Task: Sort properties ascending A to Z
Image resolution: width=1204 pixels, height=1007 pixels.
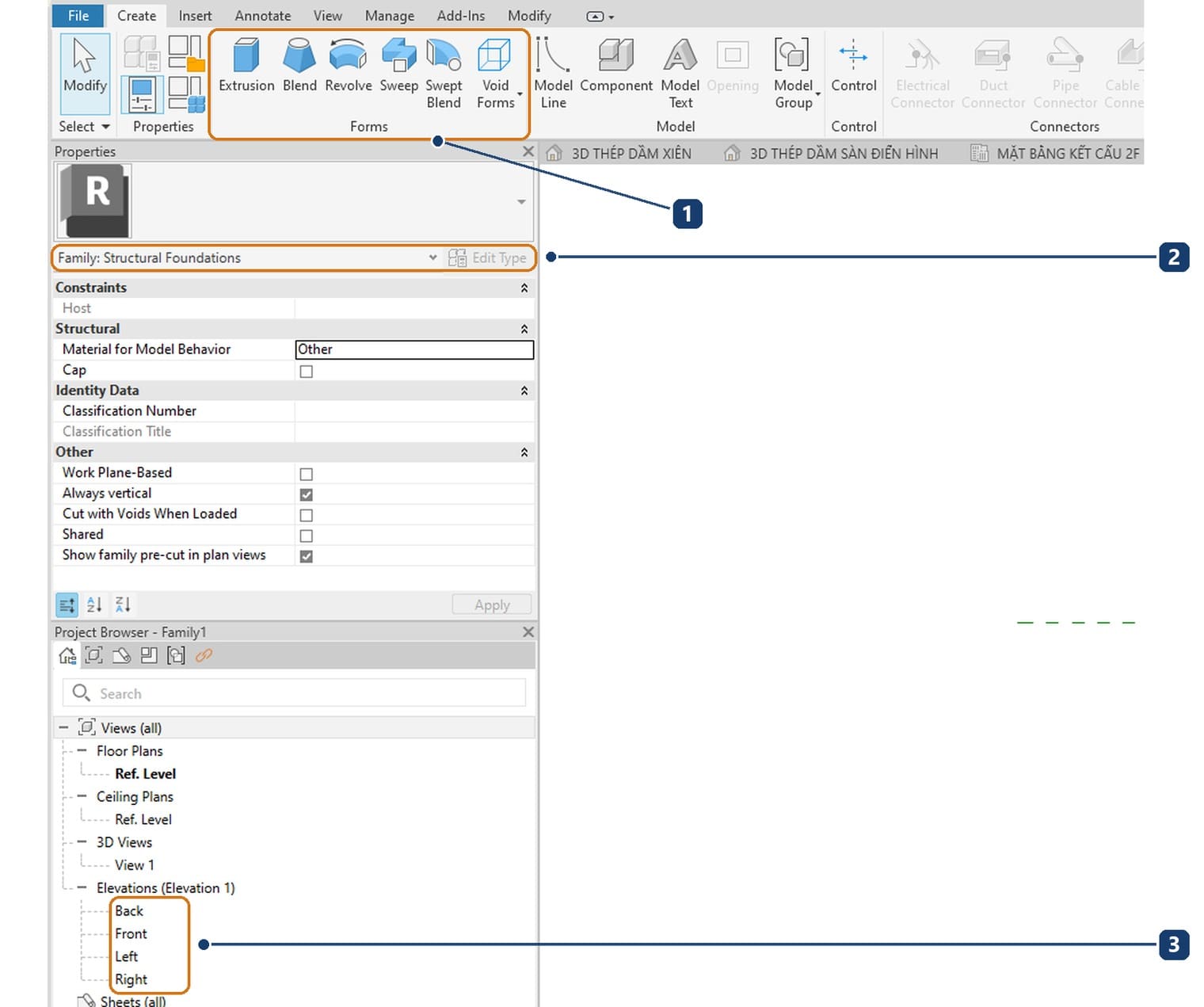Action: [94, 605]
